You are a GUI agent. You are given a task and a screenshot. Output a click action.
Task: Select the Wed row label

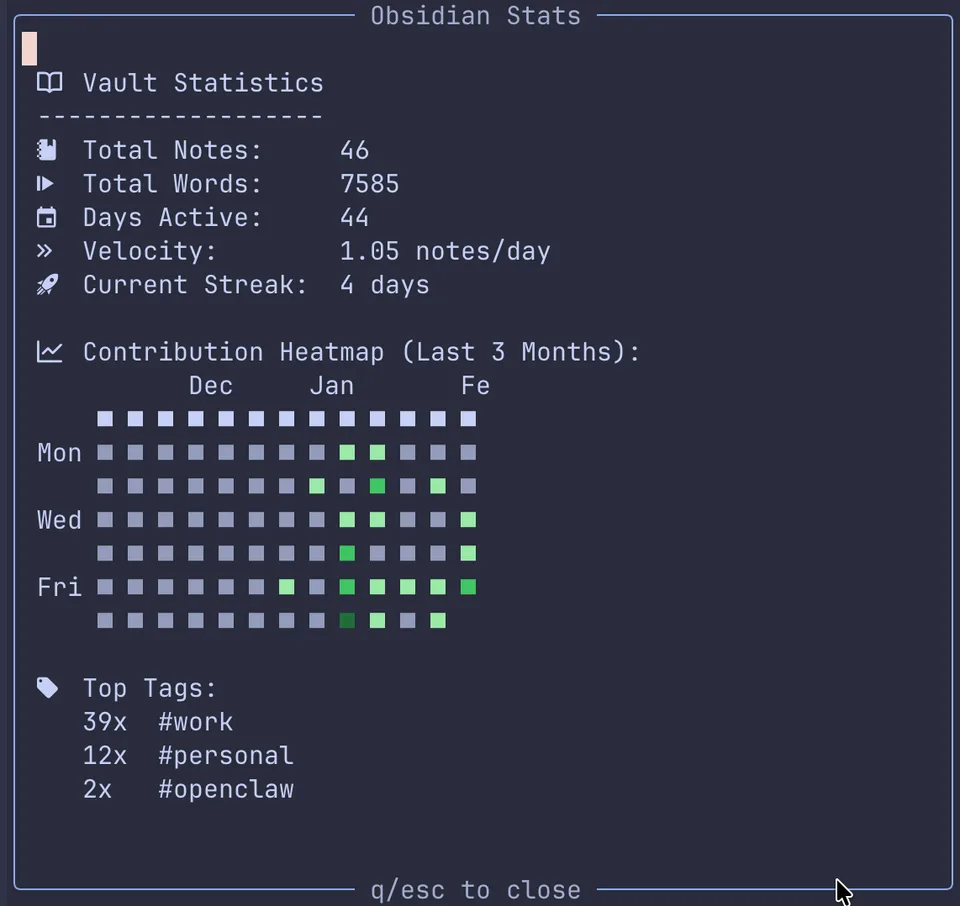[58, 519]
